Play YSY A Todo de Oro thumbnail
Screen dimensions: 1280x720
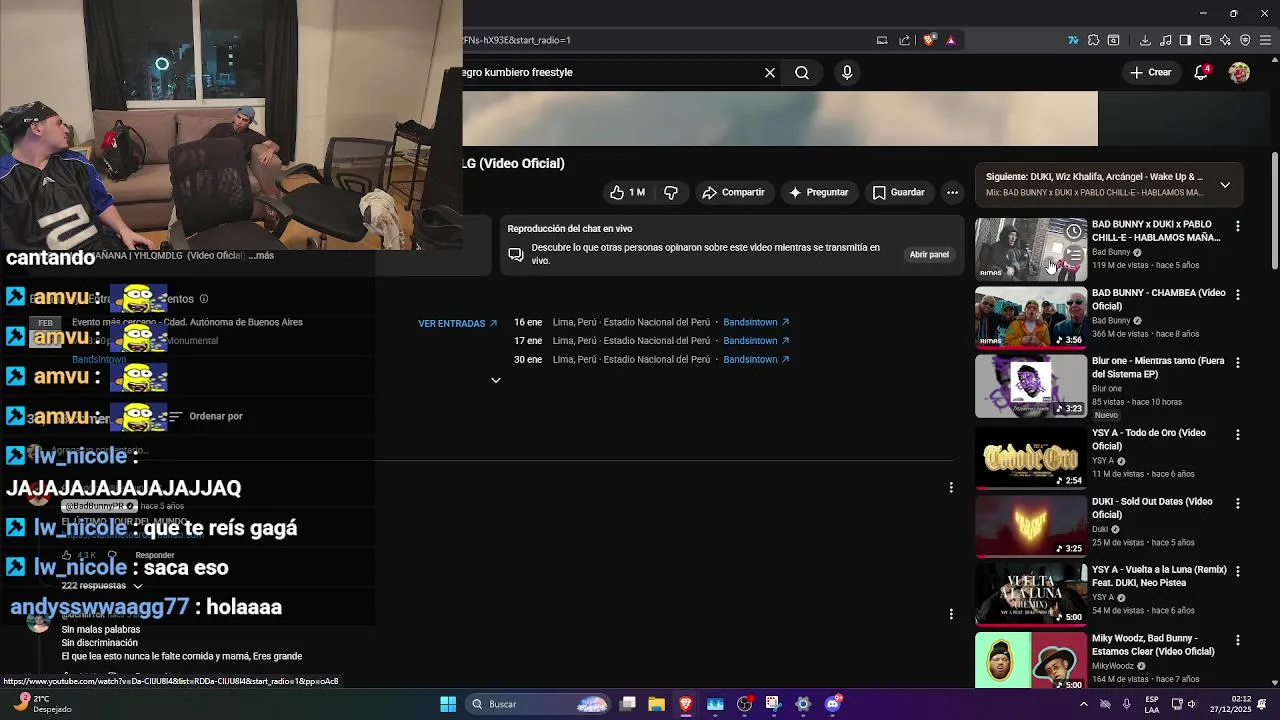tap(1031, 458)
